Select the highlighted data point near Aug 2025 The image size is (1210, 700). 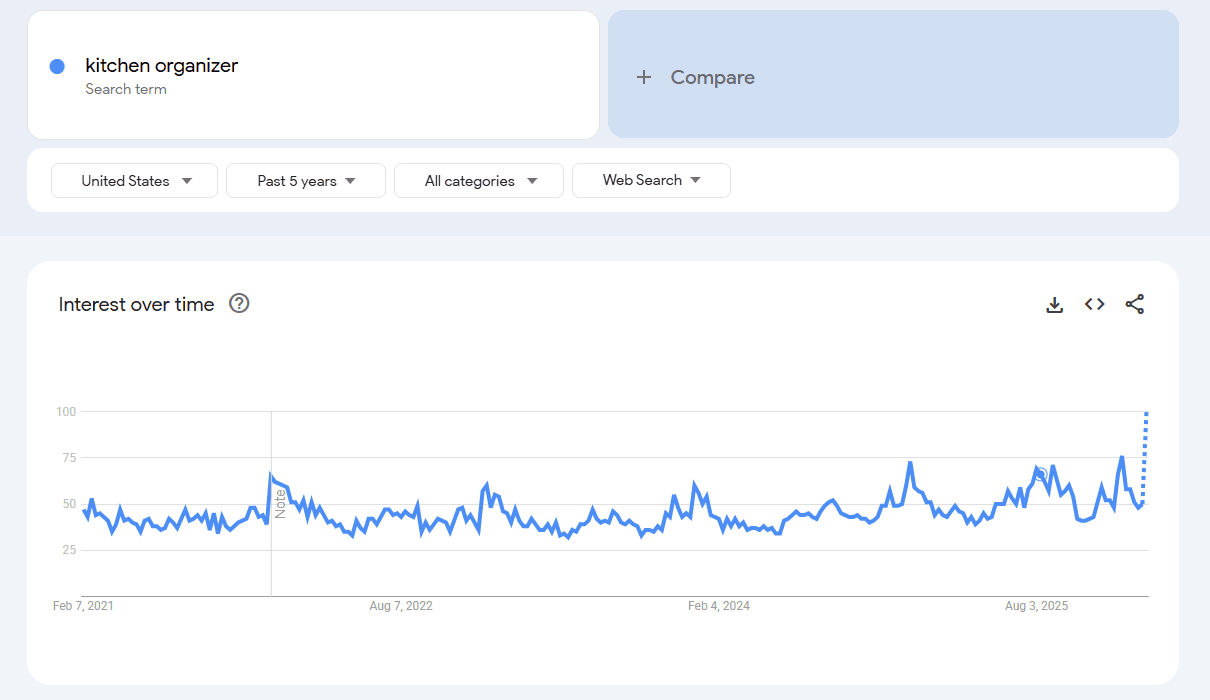(x=1040, y=473)
